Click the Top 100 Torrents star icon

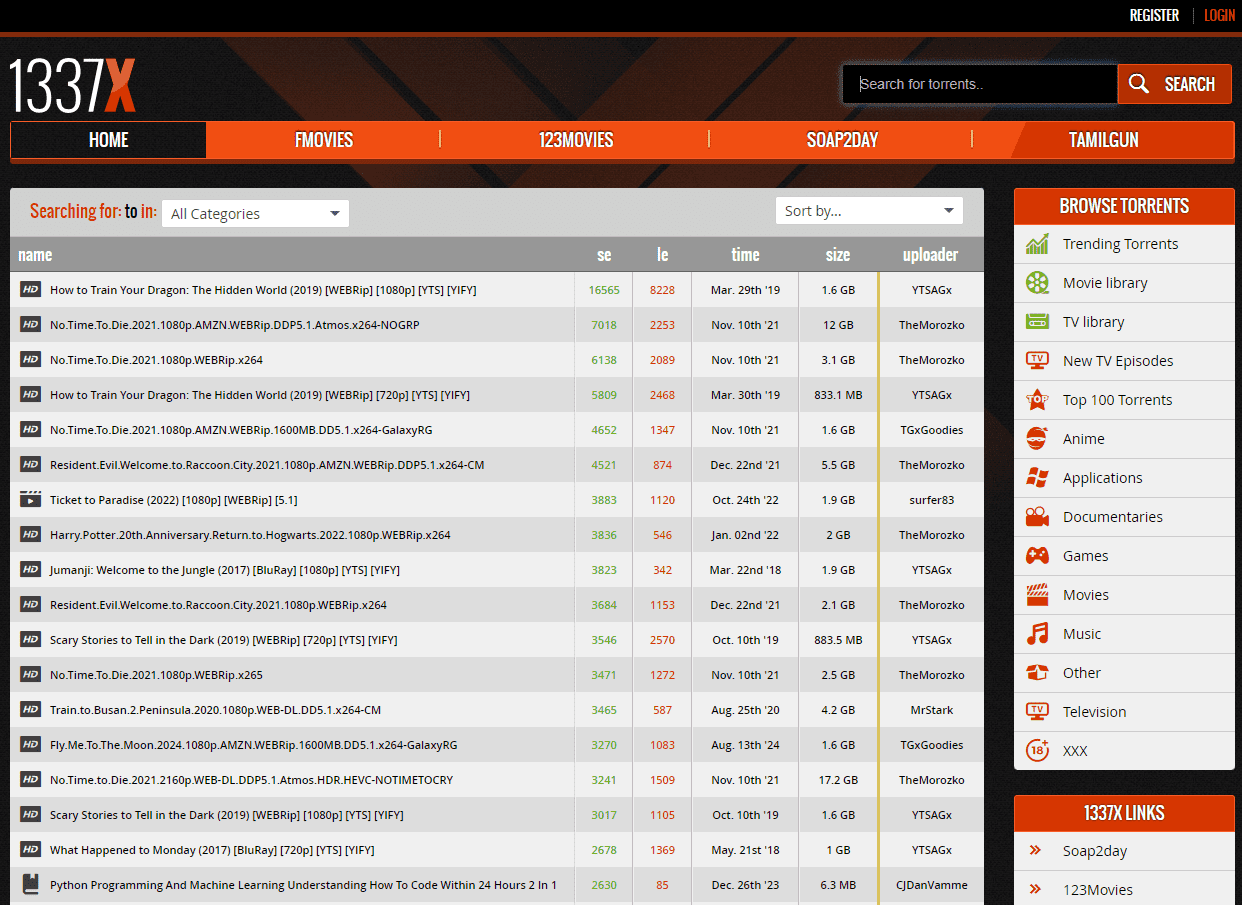tap(1037, 400)
